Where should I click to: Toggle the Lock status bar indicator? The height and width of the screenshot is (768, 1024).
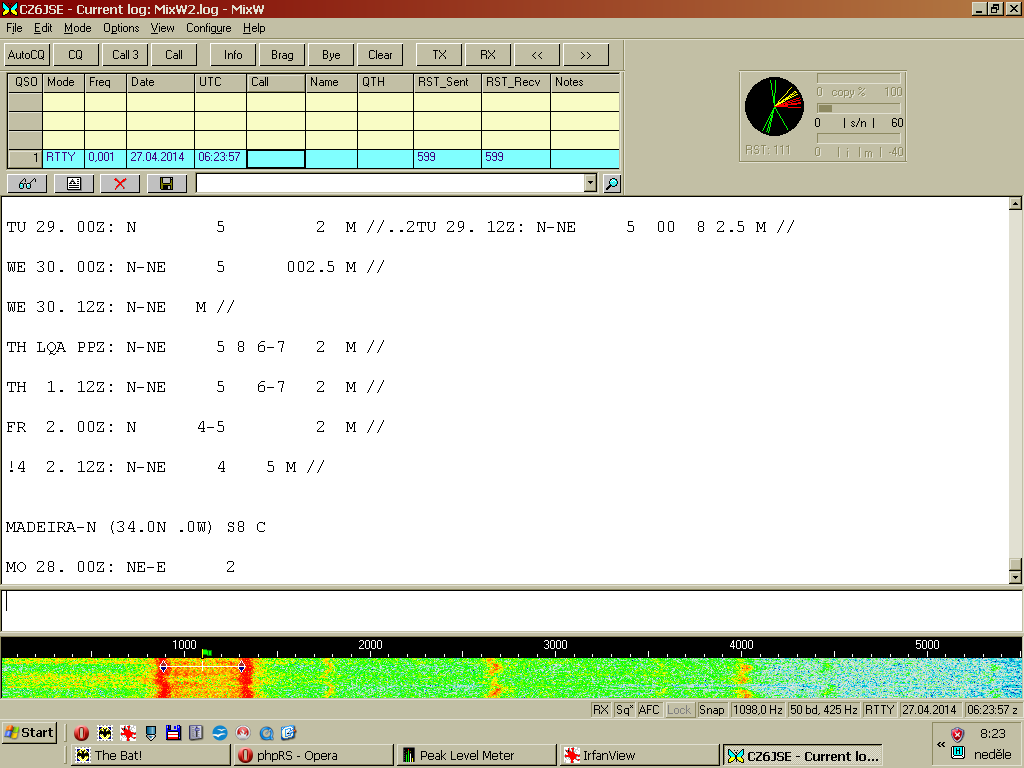(679, 710)
